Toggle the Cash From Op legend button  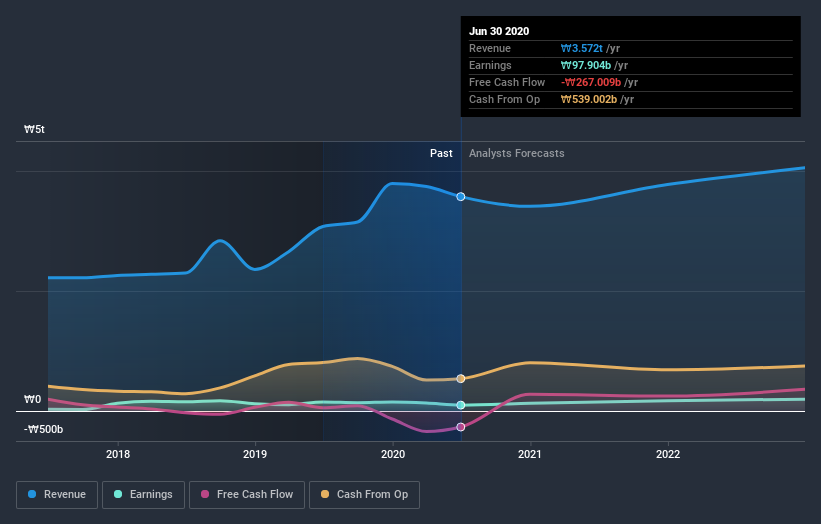(x=364, y=495)
